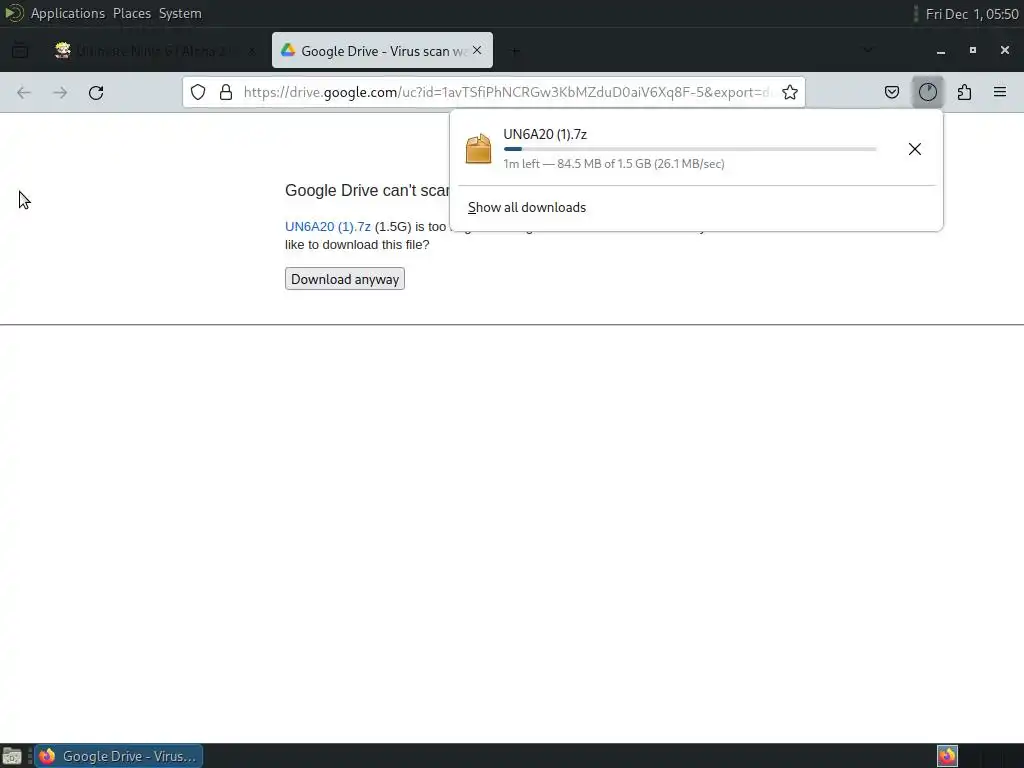
Task: Reload the page with the refresh icon
Action: (x=96, y=93)
